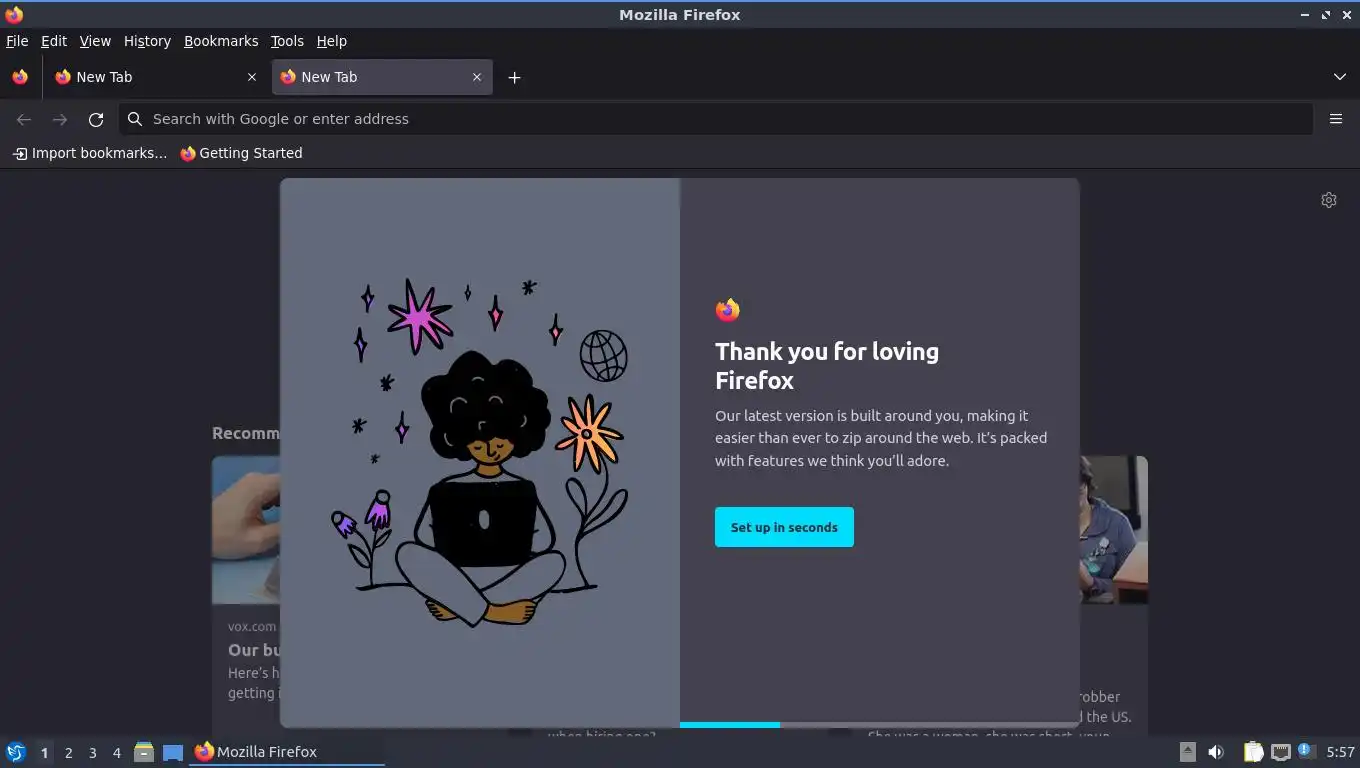Open the Bookmarks menu

(x=221, y=41)
